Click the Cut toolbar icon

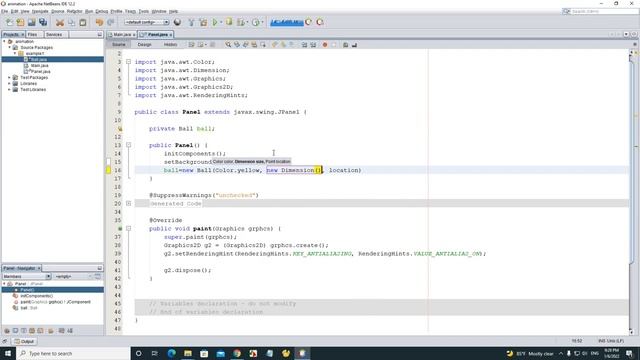(60, 22)
